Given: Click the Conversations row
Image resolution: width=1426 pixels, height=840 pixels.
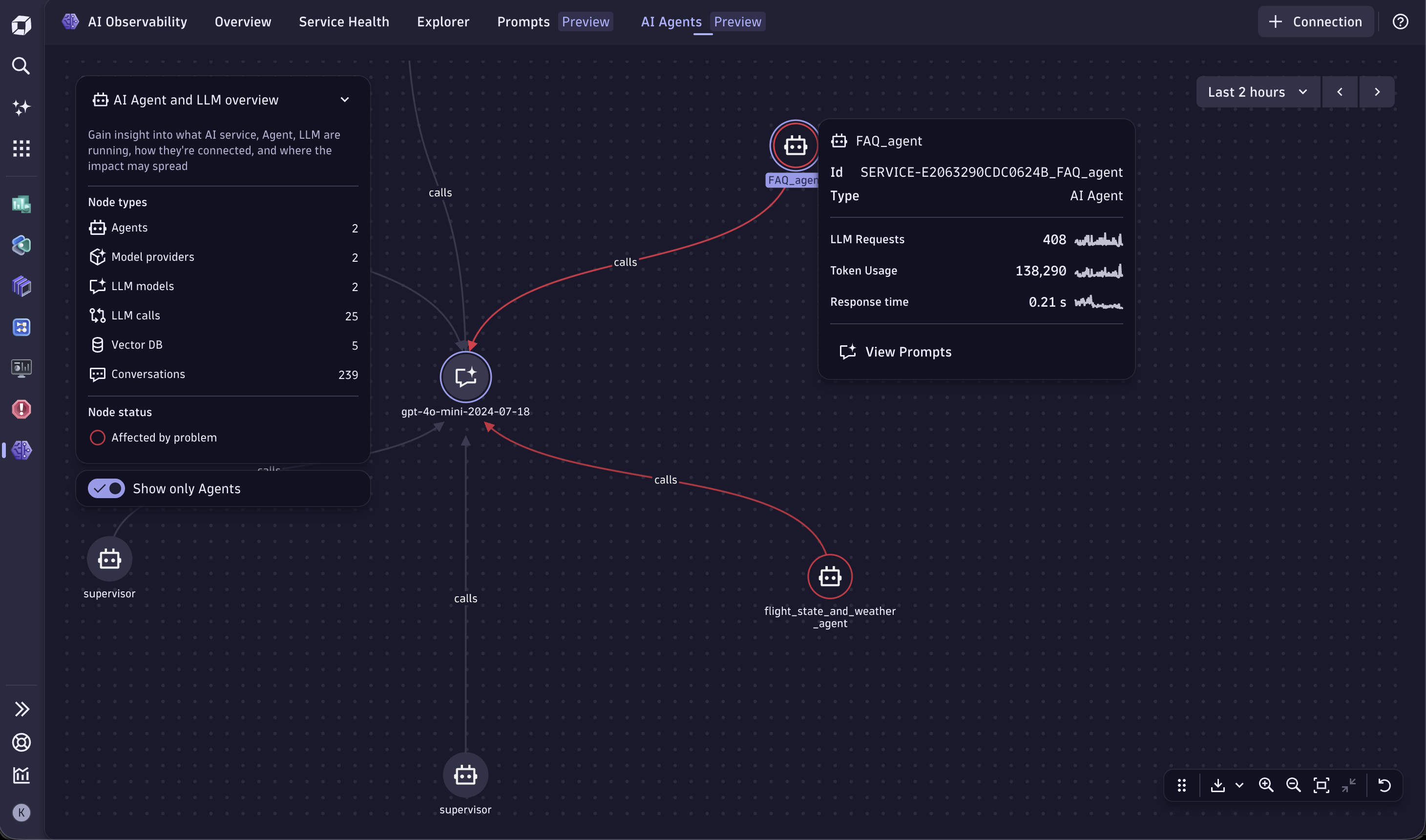Looking at the screenshot, I should pos(224,374).
